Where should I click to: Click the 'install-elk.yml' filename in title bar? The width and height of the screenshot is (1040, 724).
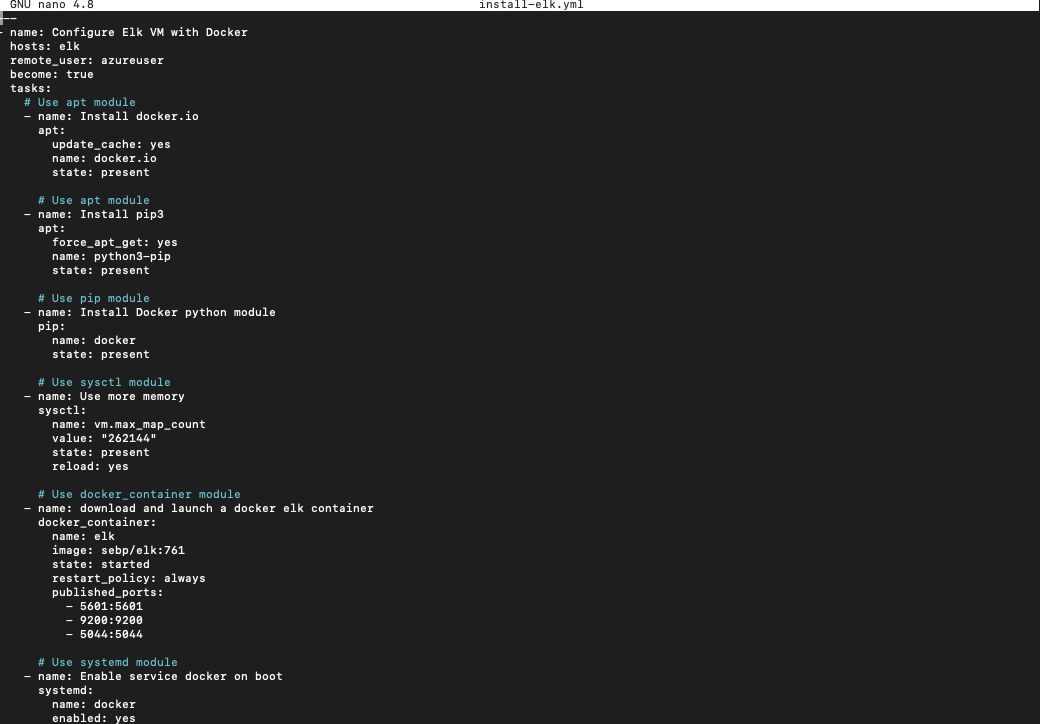[x=531, y=5]
